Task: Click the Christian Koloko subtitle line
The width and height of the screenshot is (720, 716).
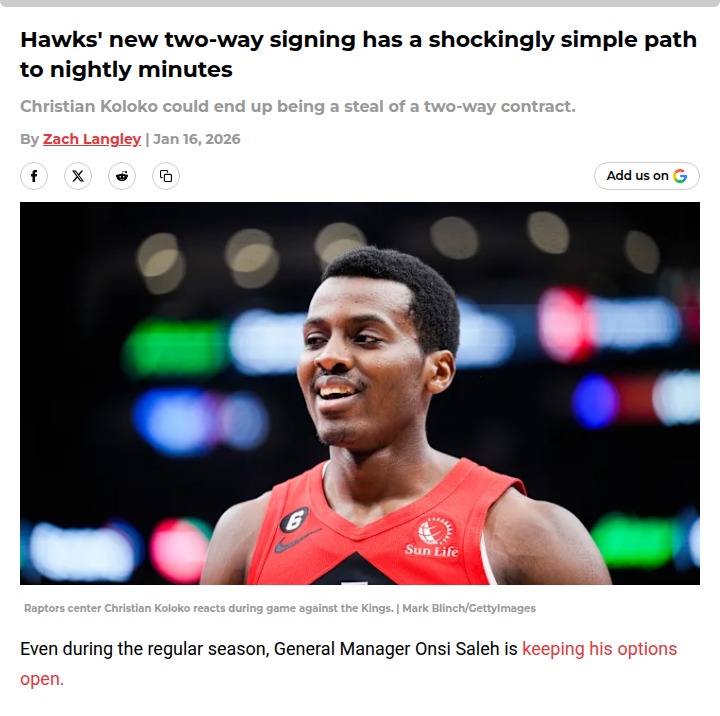Action: tap(298, 107)
